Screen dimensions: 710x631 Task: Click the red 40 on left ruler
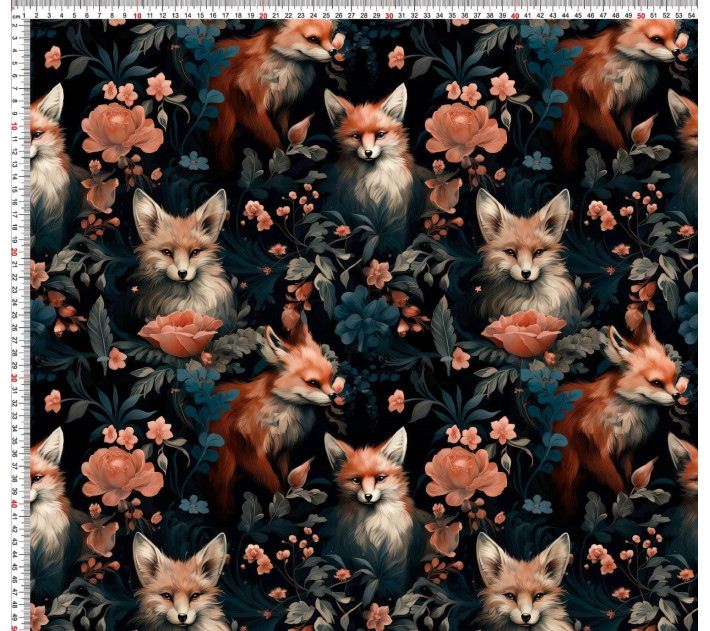click(14, 503)
